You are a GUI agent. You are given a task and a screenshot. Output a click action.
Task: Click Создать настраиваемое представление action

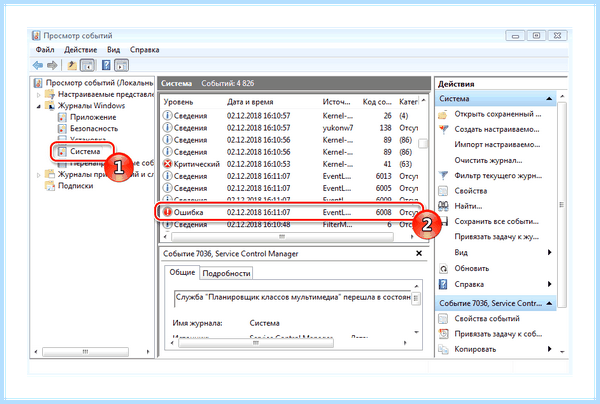click(497, 129)
